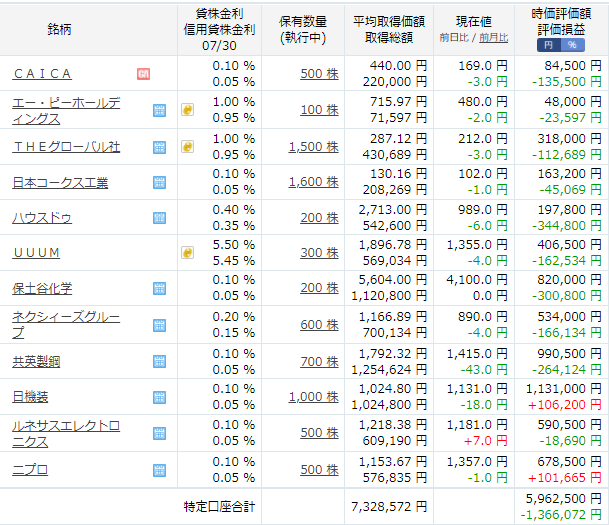Open calendar icon for 保土谷化学
The width and height of the screenshot is (609, 525).
[159, 289]
